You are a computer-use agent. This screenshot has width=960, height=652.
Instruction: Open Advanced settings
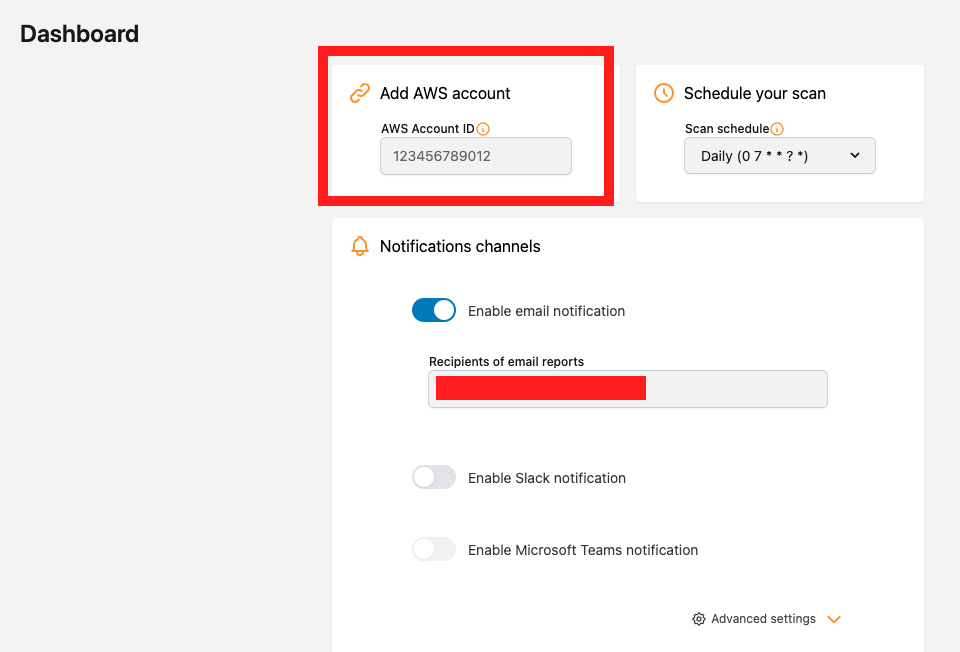pos(763,619)
